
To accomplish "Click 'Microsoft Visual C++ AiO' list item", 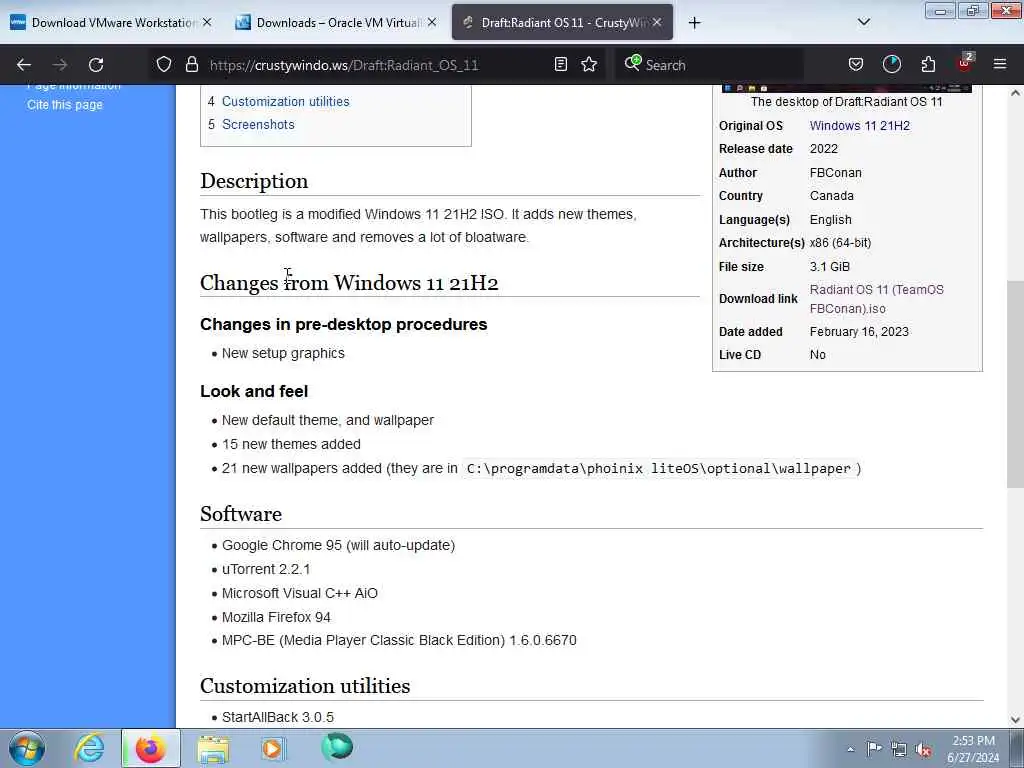I will coord(300,593).
